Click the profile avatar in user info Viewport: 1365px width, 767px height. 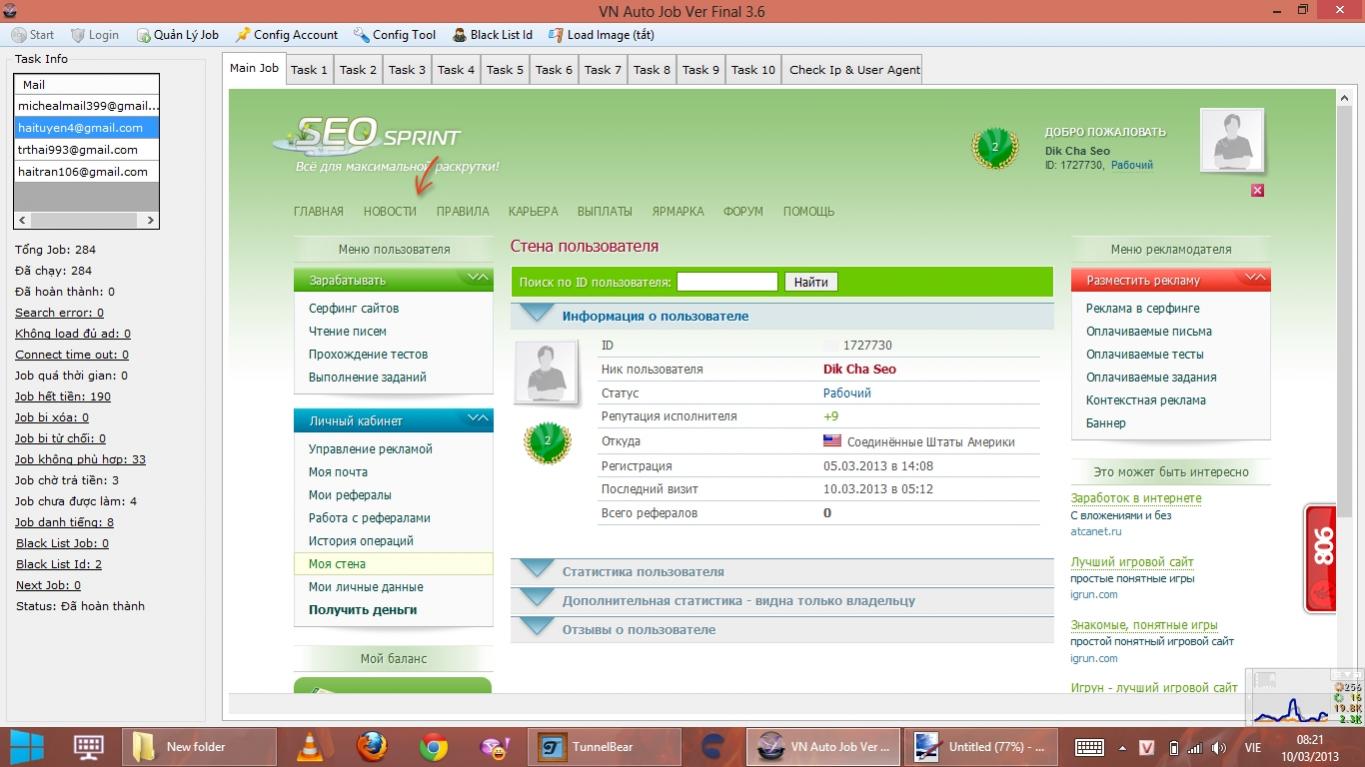[546, 372]
